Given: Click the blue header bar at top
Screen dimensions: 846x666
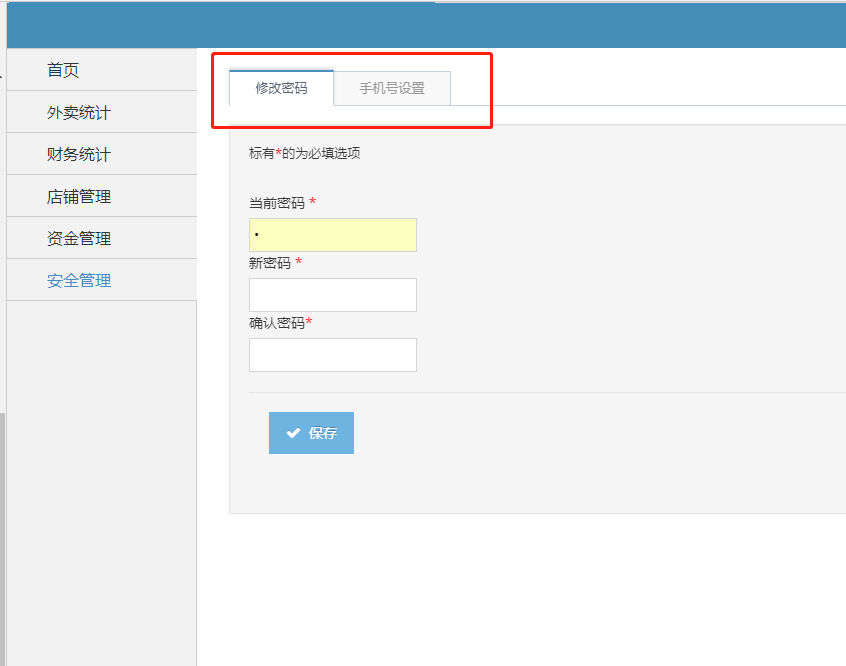Looking at the screenshot, I should pyautogui.click(x=425, y=24).
